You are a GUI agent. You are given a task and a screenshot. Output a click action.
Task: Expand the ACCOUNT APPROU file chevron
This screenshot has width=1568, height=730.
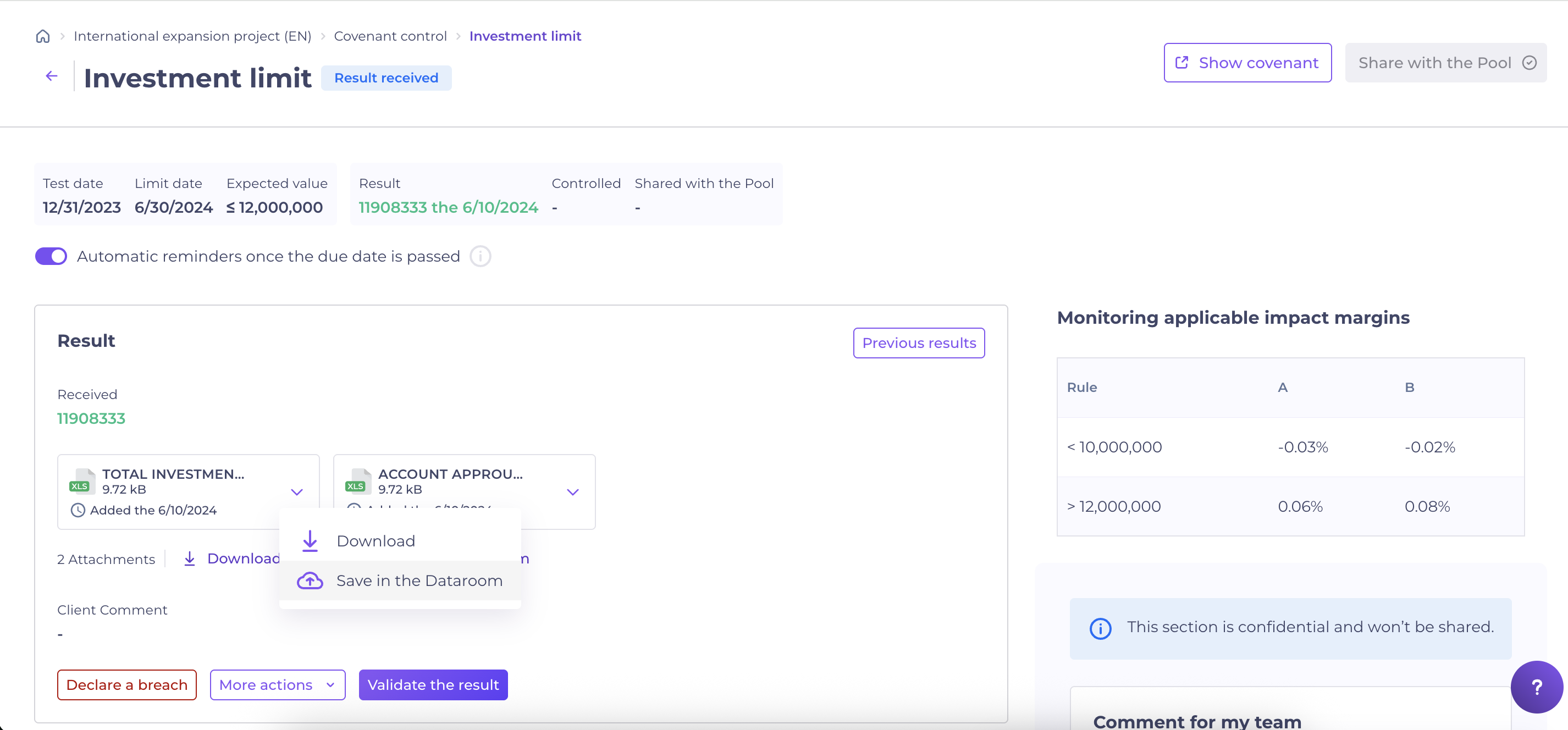pos(573,492)
